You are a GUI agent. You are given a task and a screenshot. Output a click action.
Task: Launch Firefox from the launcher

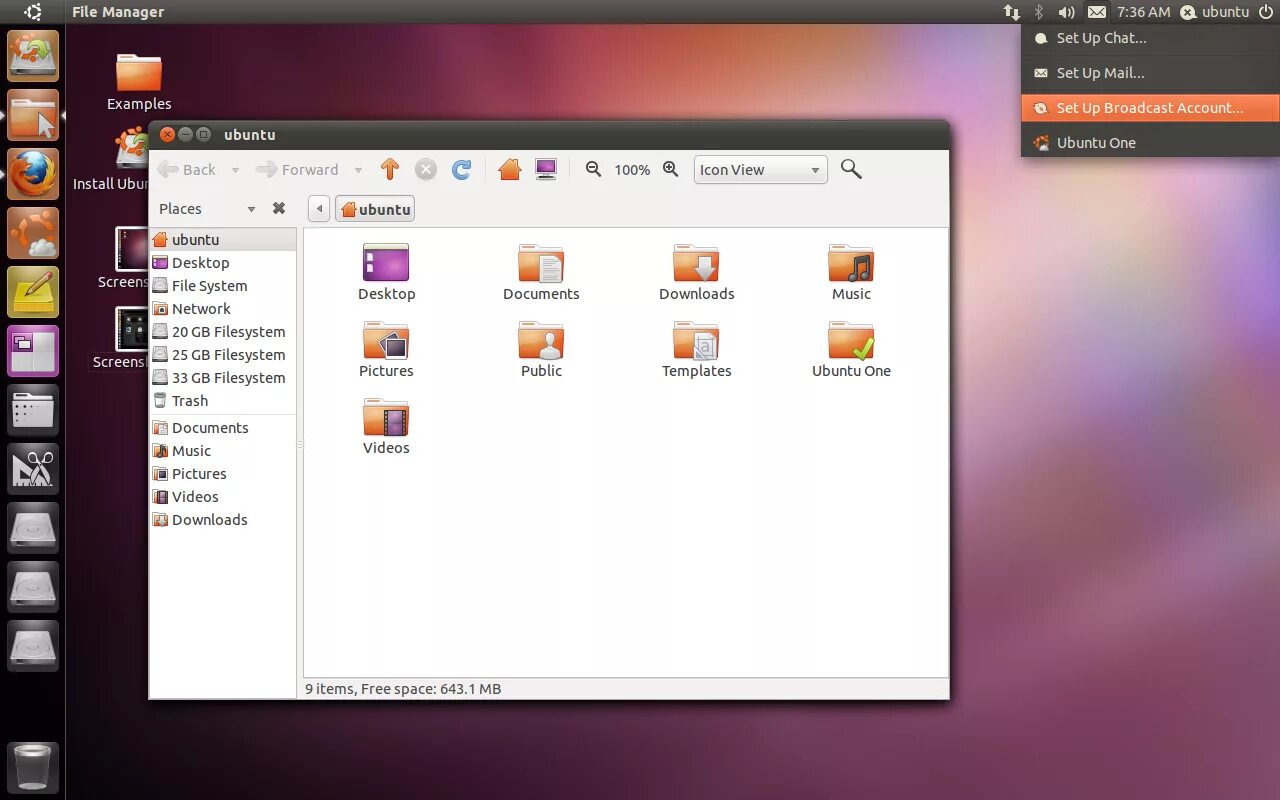33,174
